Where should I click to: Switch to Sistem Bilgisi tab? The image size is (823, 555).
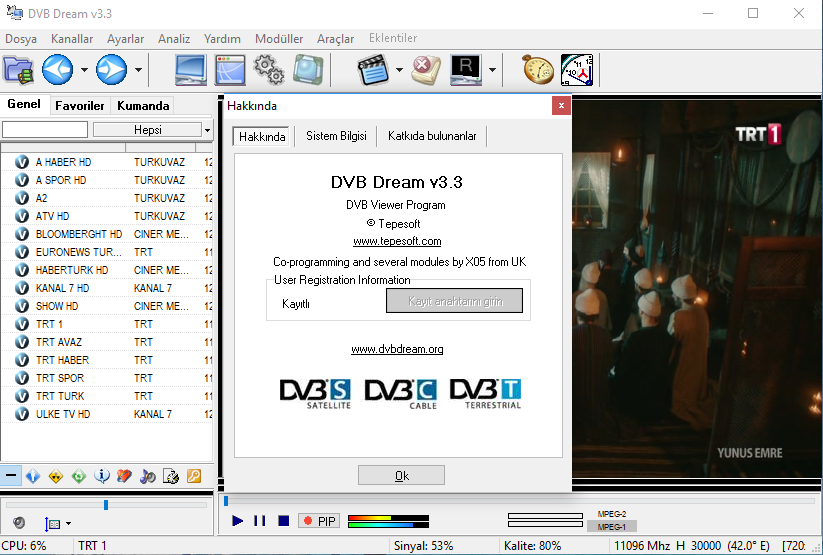336,136
